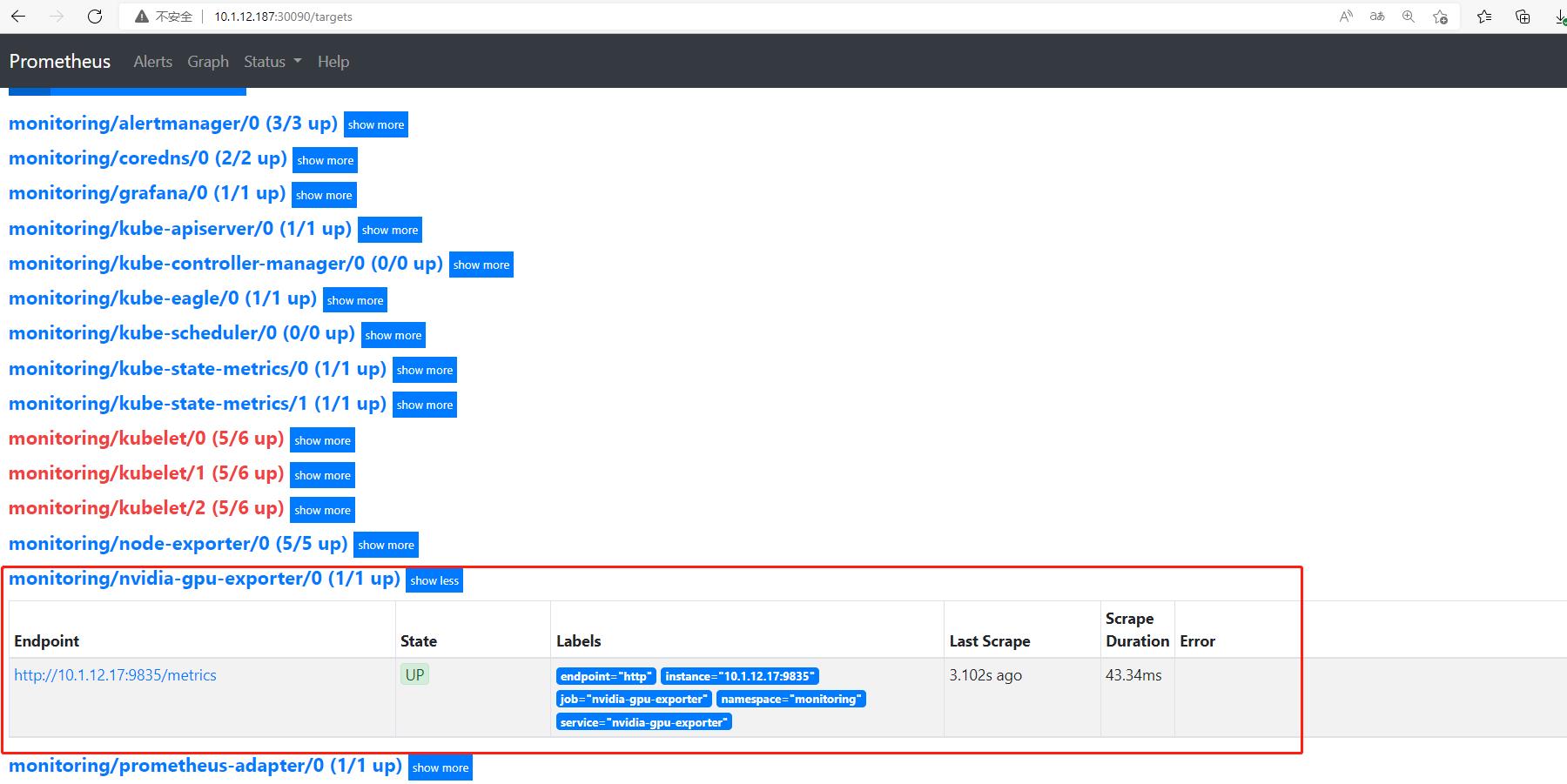Viewport: 1567px width, 784px height.
Task: Go back with the browser back arrow
Action: coord(18,17)
